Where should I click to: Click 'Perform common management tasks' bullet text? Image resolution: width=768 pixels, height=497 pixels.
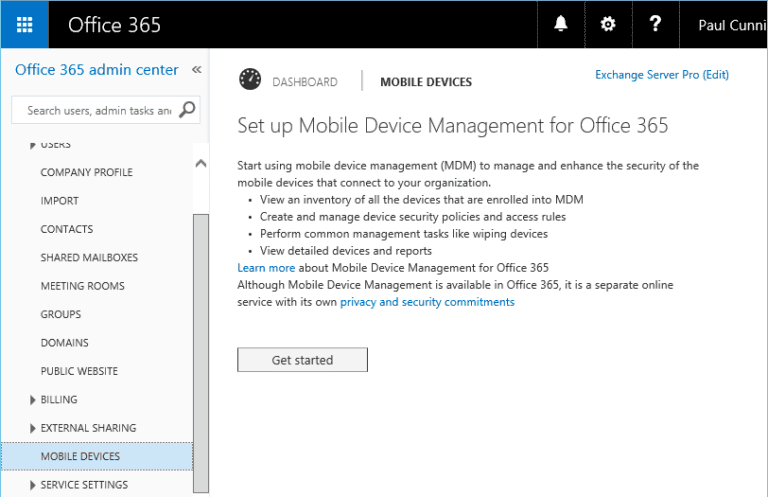tap(404, 234)
